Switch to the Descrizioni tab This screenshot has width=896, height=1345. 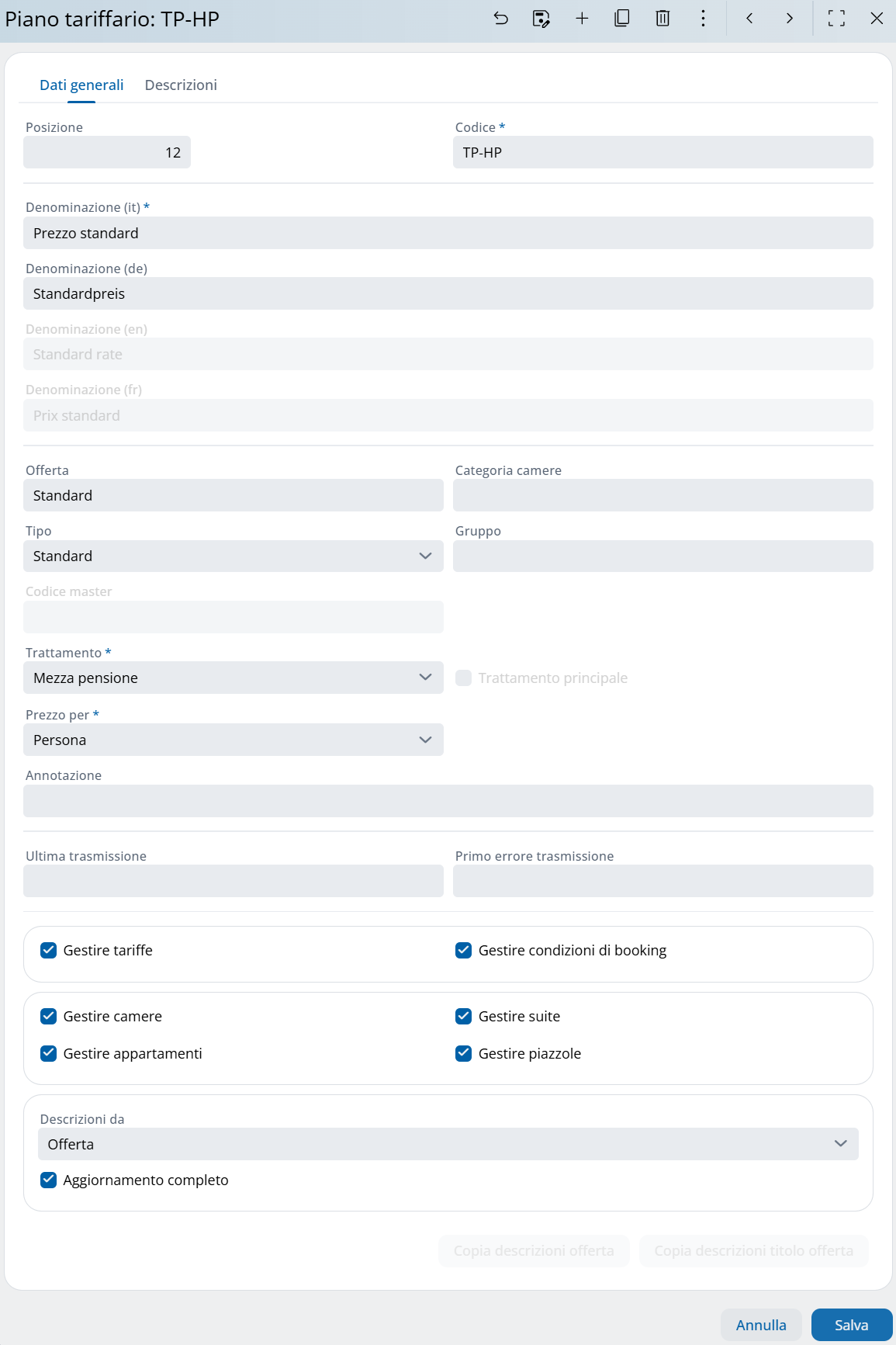pyautogui.click(x=181, y=85)
